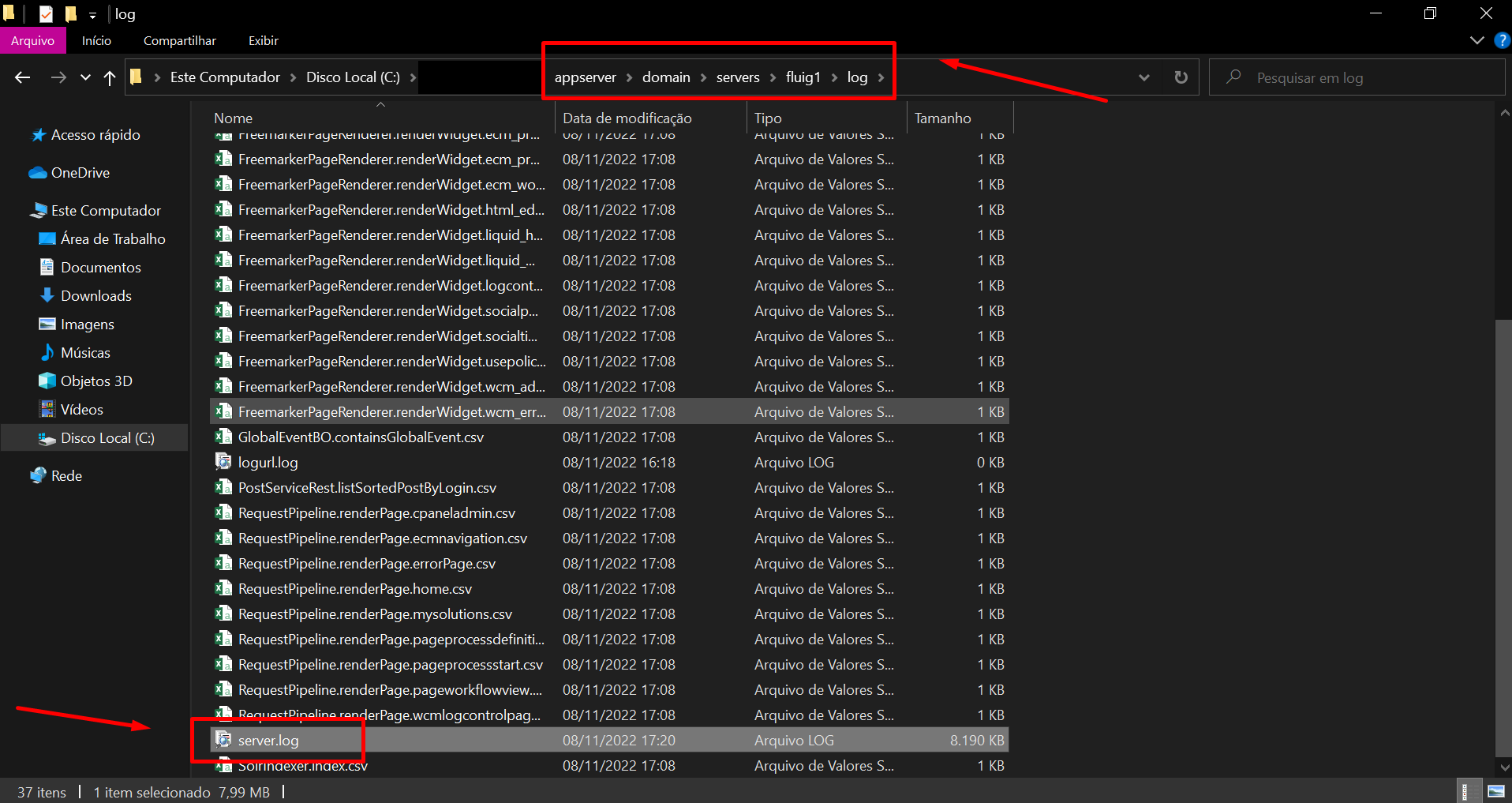Open Vídeos in the sidebar
Image resolution: width=1512 pixels, height=803 pixels.
click(x=81, y=410)
